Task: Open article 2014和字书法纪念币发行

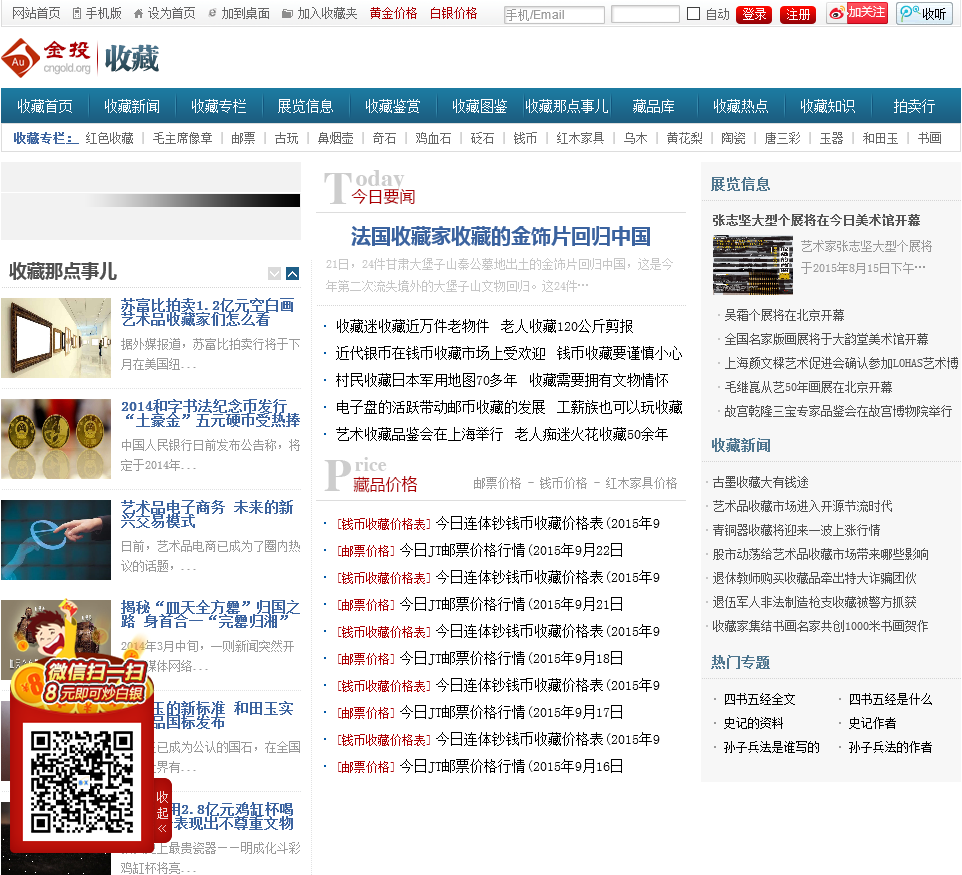Action: 210,413
